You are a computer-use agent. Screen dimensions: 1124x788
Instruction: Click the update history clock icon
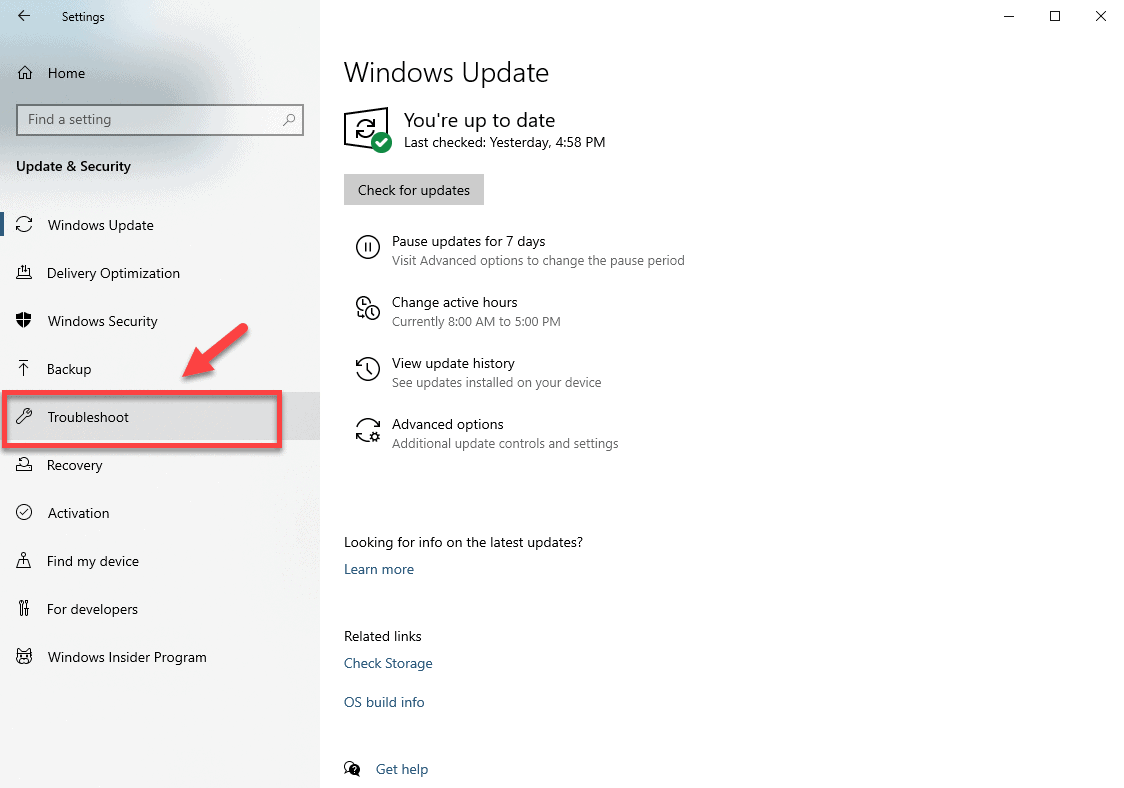[368, 369]
